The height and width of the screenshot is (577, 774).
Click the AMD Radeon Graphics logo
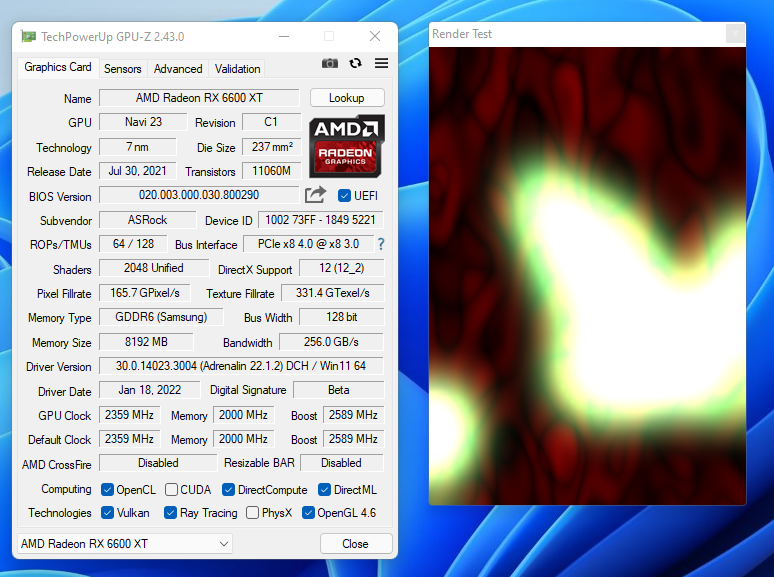(x=347, y=146)
